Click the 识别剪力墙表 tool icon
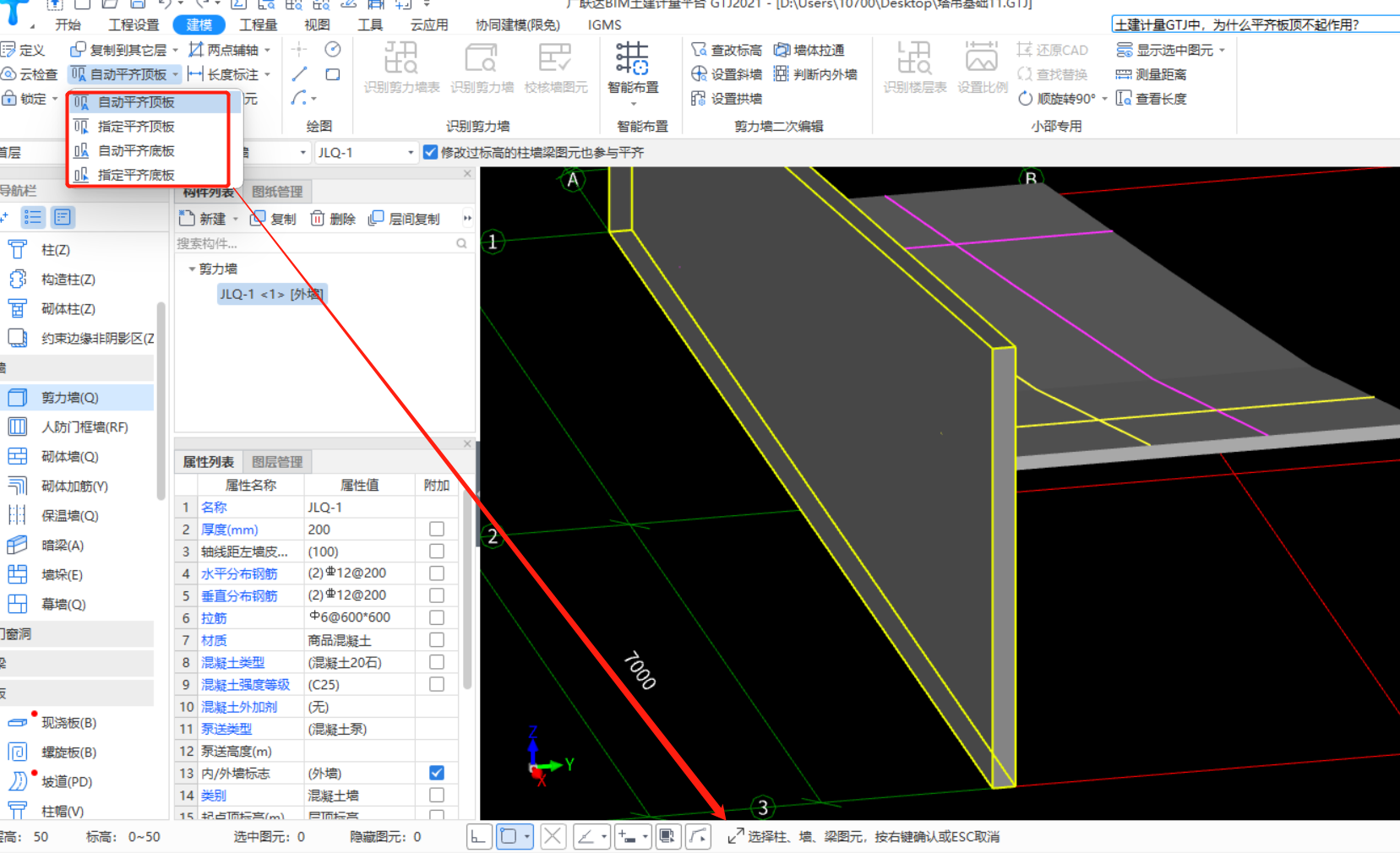Viewport: 1400px width, 853px height. pyautogui.click(x=401, y=68)
